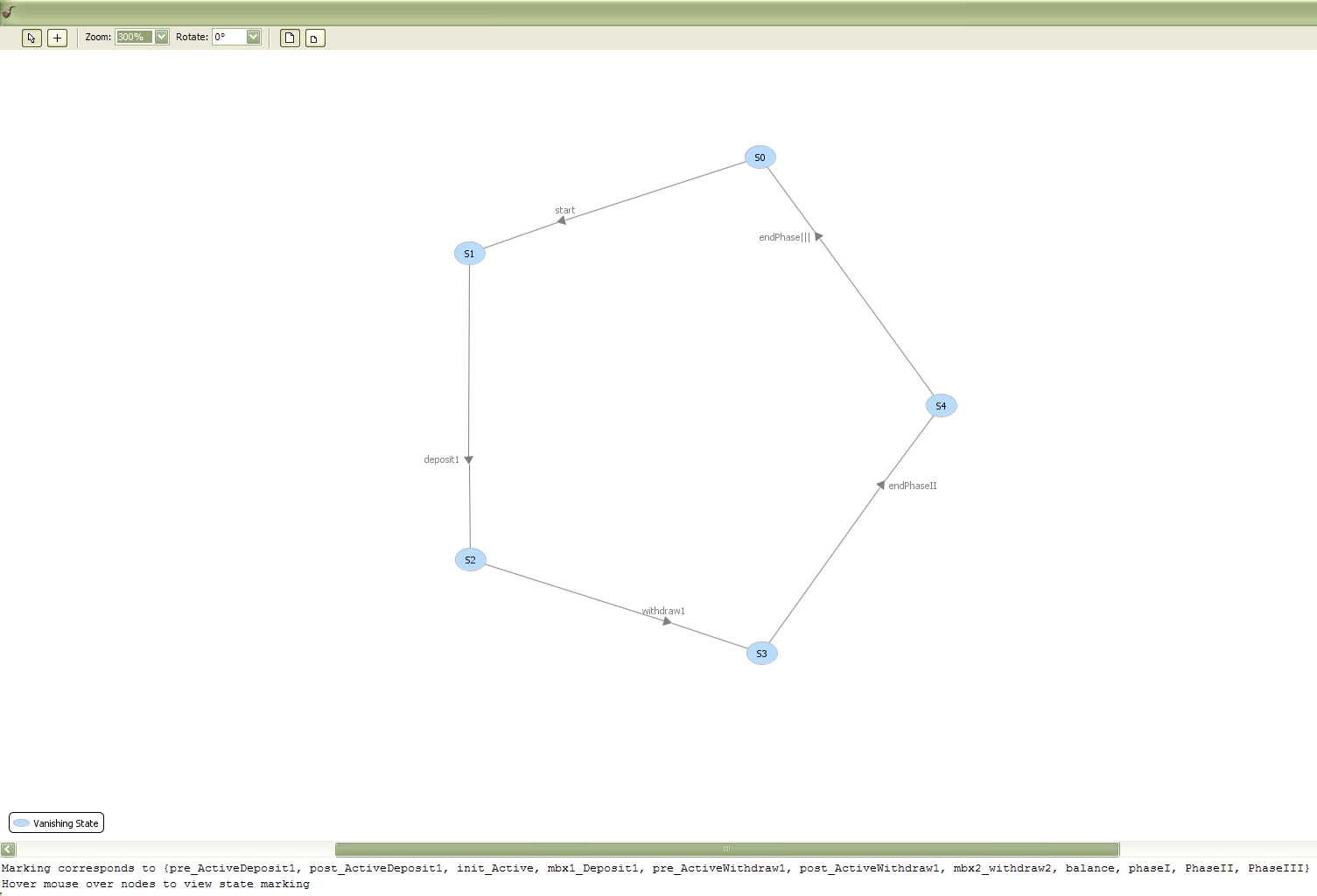Click the start transition label
The image size is (1317, 896).
coord(564,210)
